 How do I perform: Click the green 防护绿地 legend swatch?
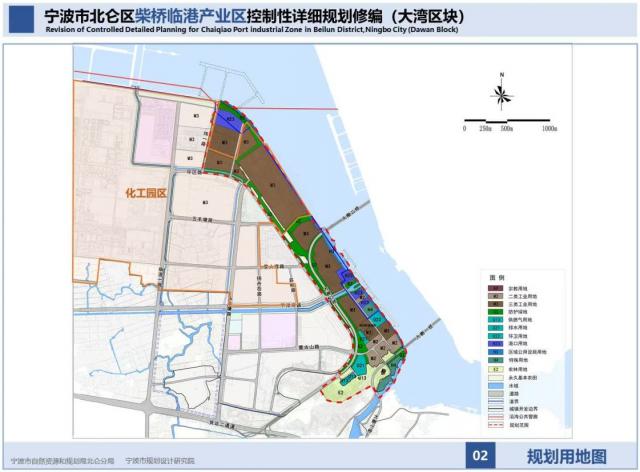[x=493, y=314]
